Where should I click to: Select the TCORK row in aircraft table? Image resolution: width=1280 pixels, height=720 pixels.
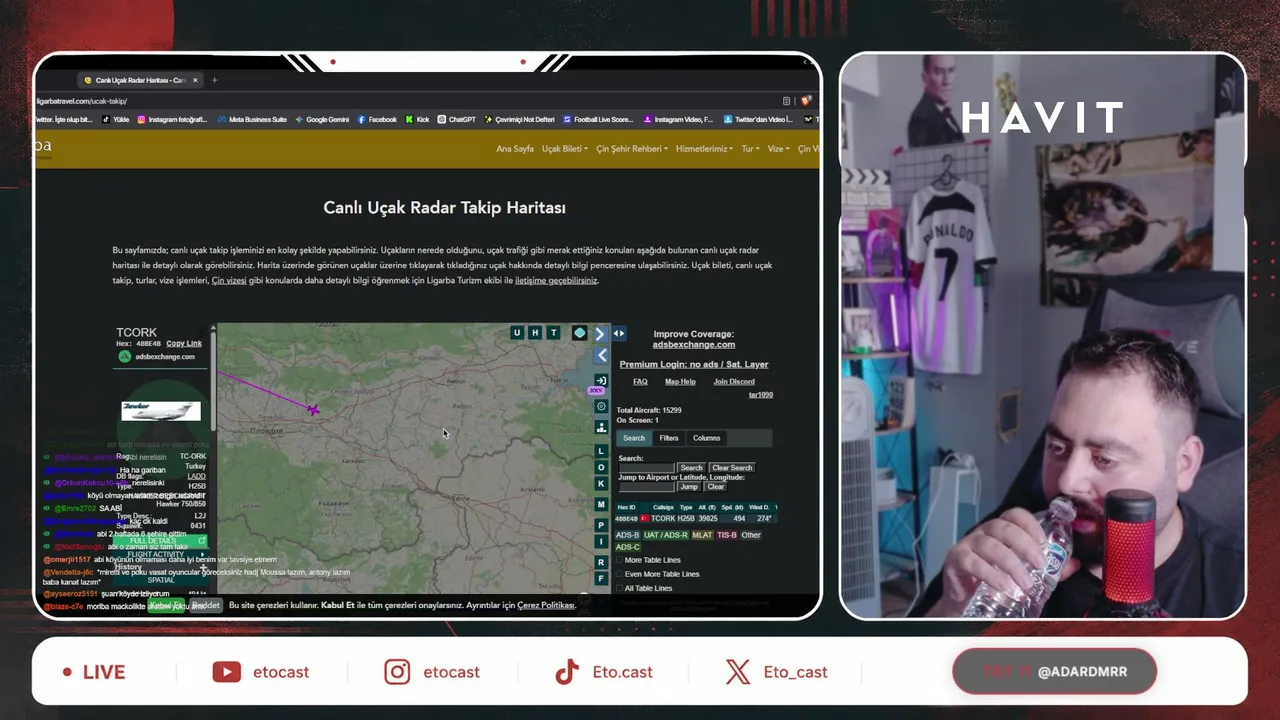point(695,519)
